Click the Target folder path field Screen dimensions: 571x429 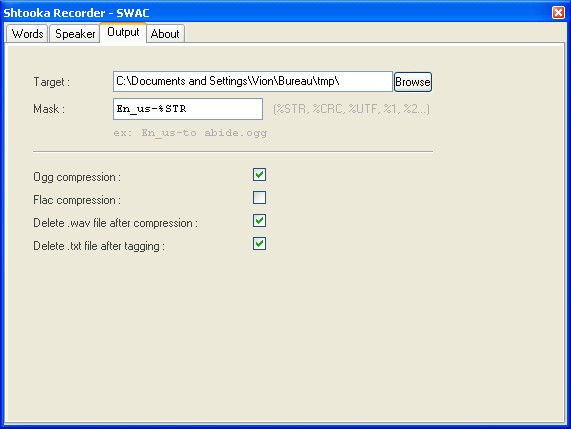click(x=253, y=81)
